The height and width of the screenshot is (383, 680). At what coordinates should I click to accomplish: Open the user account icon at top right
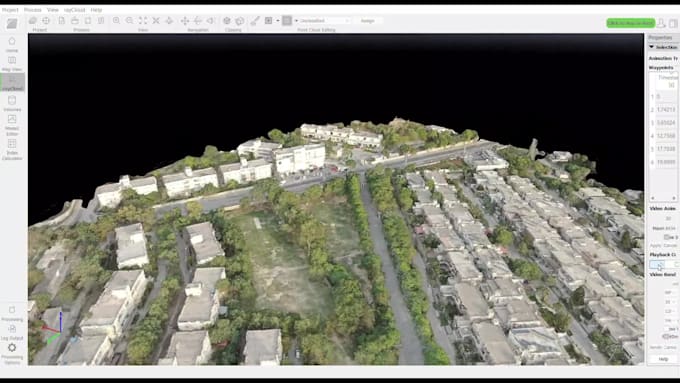pos(661,23)
